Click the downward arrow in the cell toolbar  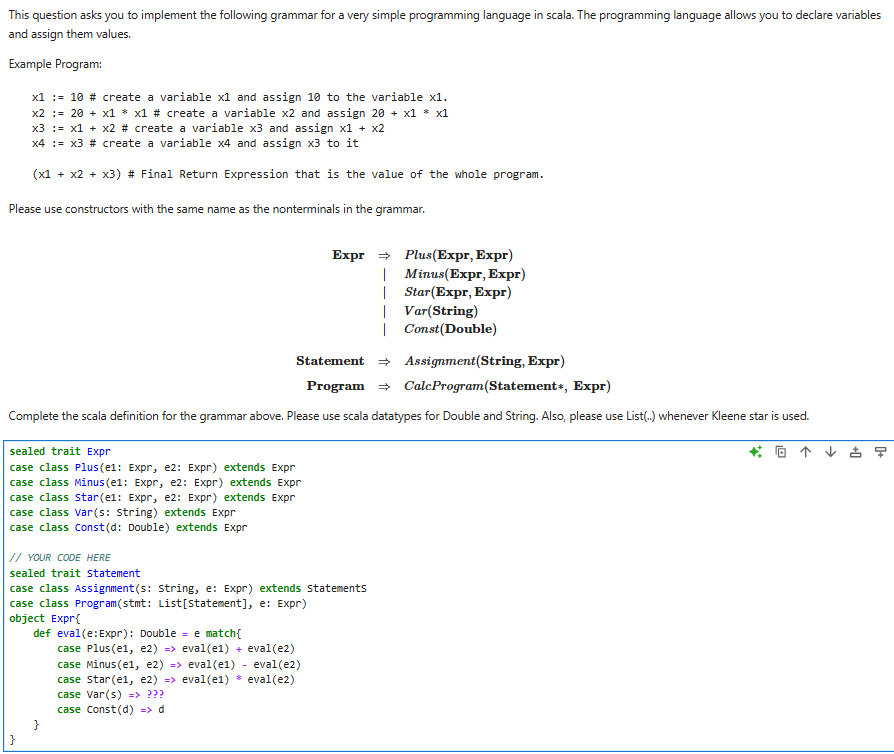830,453
